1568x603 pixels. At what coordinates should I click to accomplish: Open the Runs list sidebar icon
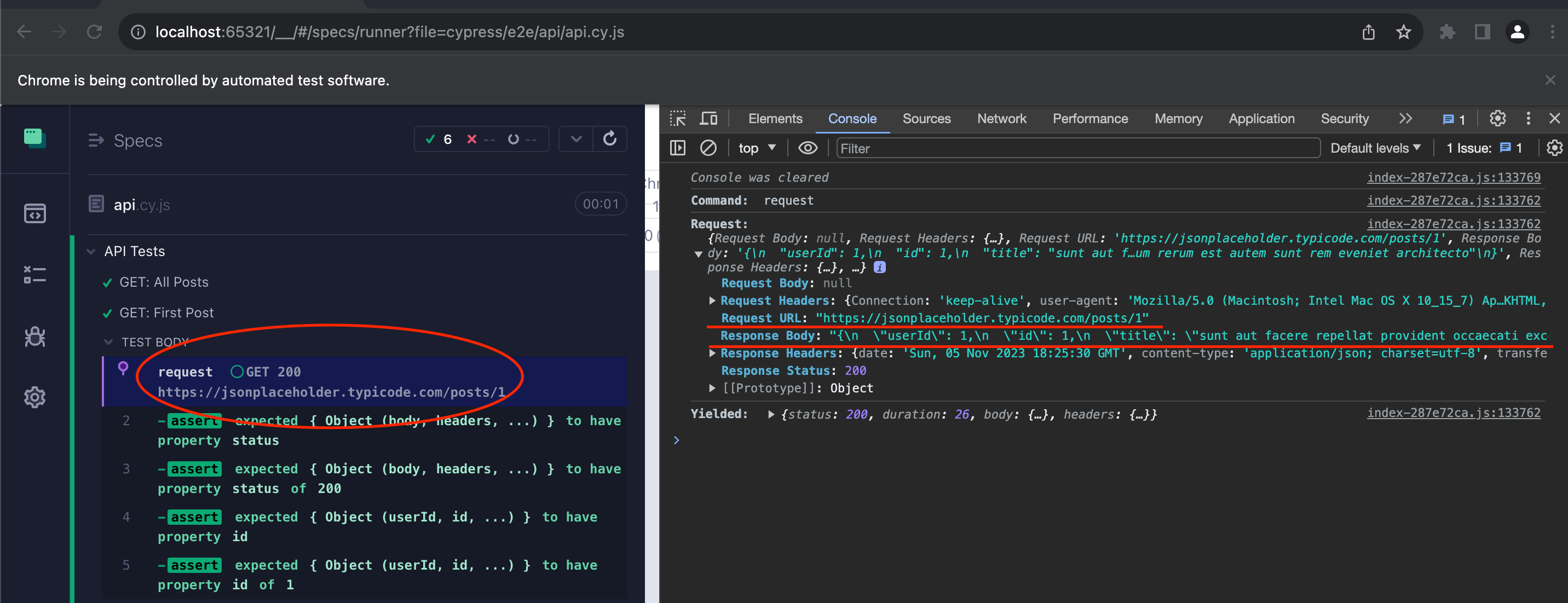point(34,275)
